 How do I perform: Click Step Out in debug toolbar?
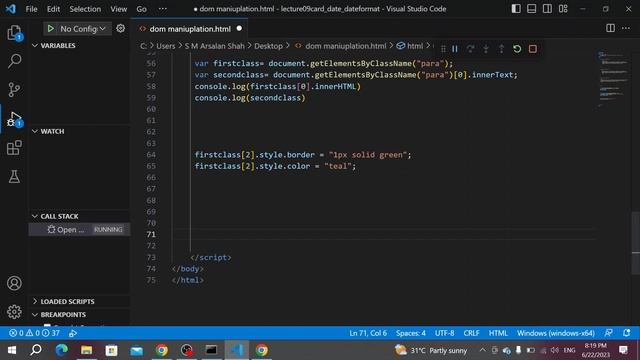[x=501, y=49]
